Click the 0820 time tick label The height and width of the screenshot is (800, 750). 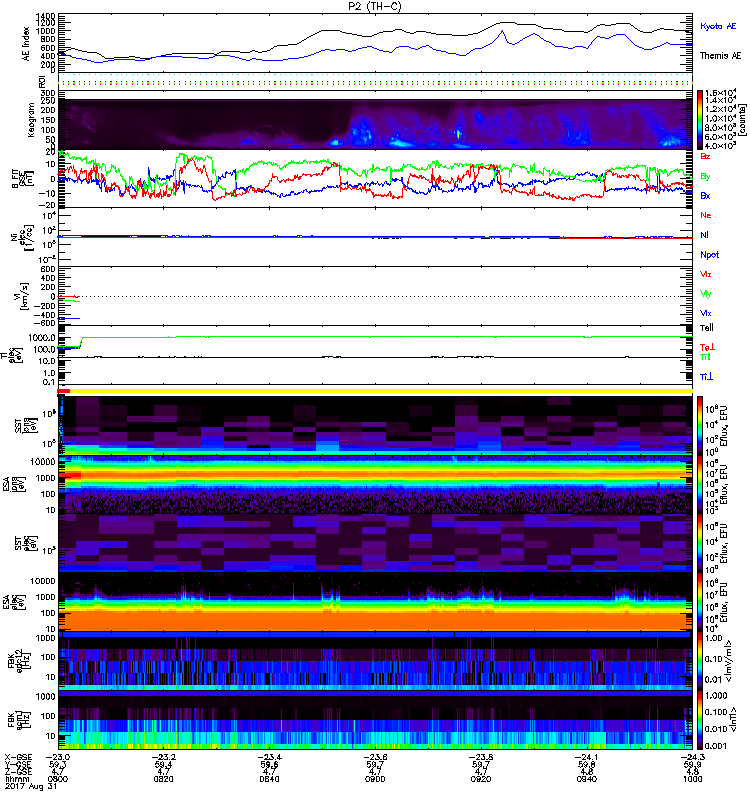tap(163, 779)
